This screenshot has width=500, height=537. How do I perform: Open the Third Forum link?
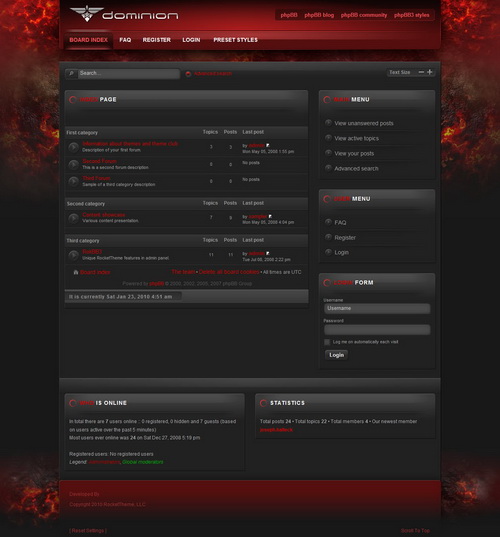[x=96, y=178]
